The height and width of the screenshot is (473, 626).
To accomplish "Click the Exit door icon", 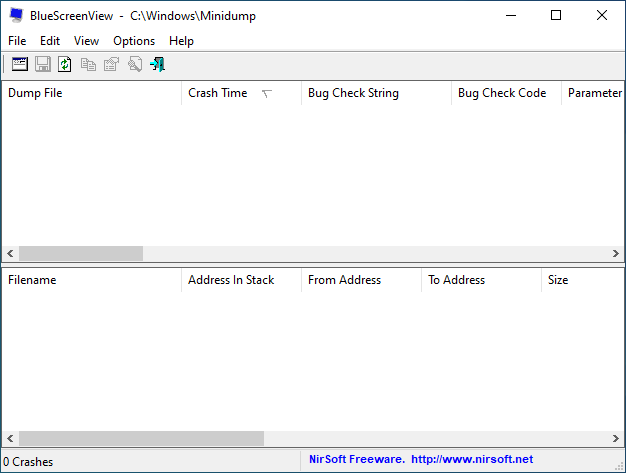I will click(x=157, y=64).
